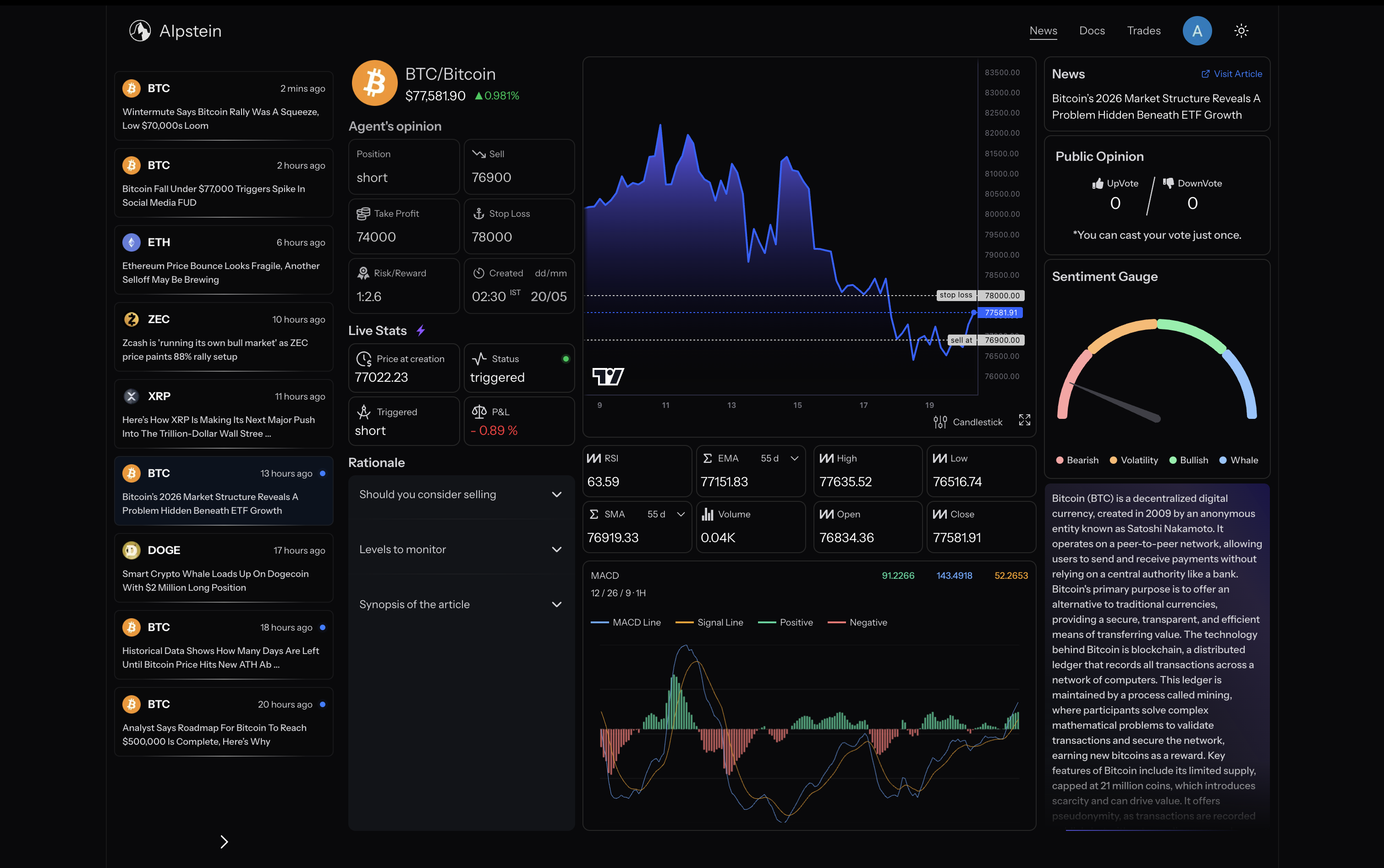1384x868 pixels.
Task: Click the UpVote thumbs-up icon
Action: [x=1098, y=184]
